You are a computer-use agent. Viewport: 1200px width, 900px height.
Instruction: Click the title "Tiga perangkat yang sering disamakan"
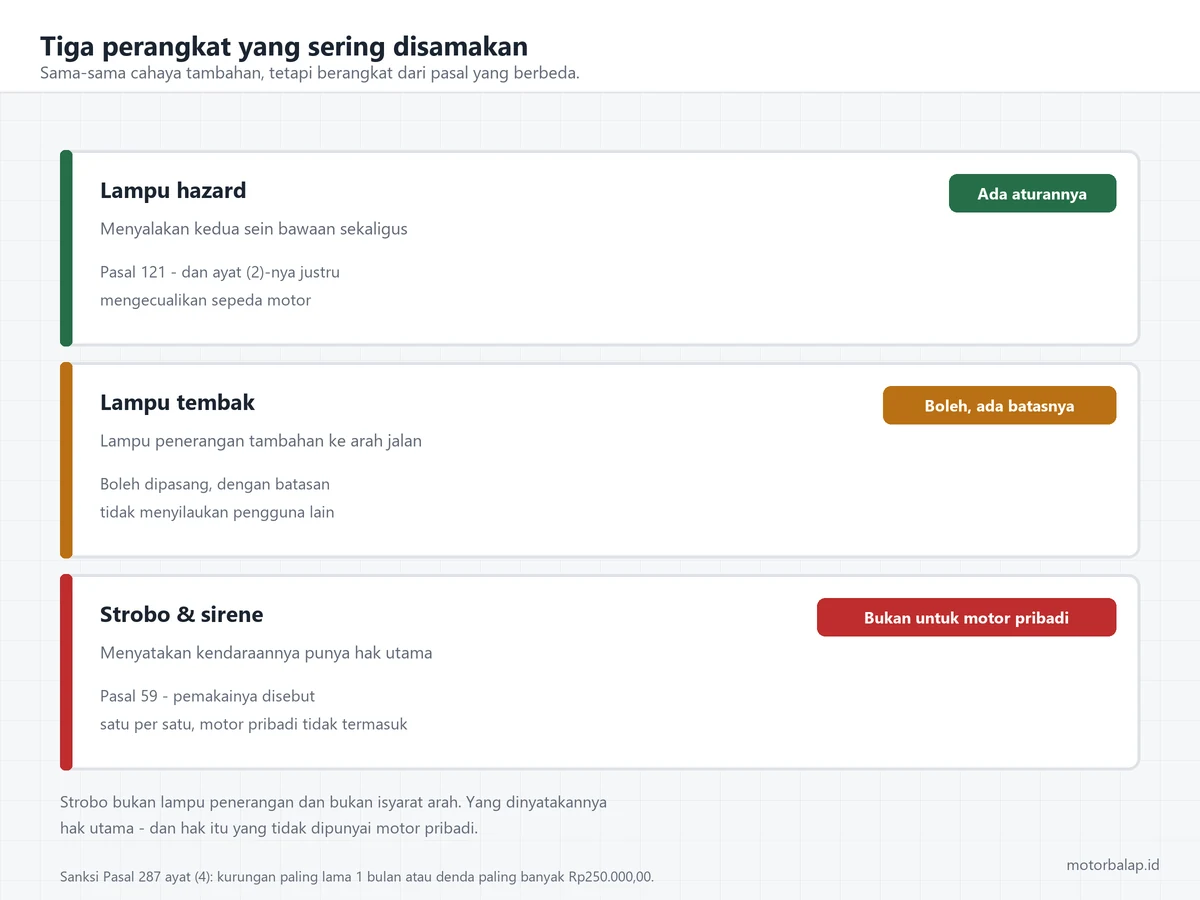click(284, 46)
